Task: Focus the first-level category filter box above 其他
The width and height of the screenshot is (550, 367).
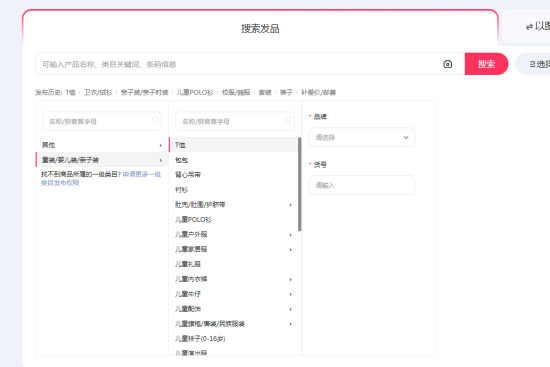Action: pyautogui.click(x=102, y=121)
